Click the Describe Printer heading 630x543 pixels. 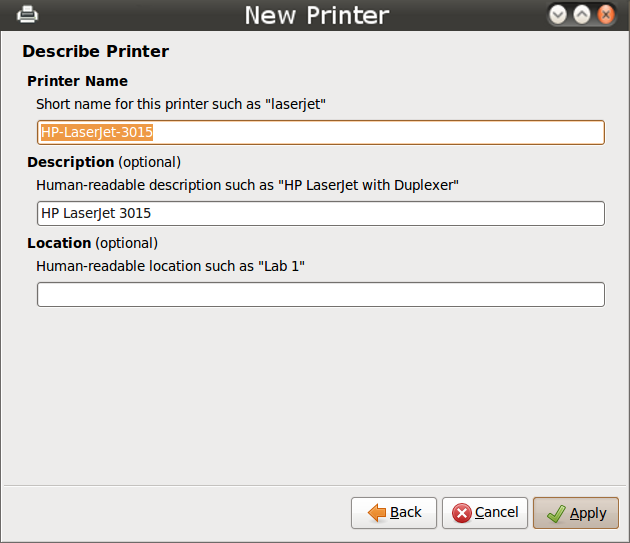click(96, 51)
